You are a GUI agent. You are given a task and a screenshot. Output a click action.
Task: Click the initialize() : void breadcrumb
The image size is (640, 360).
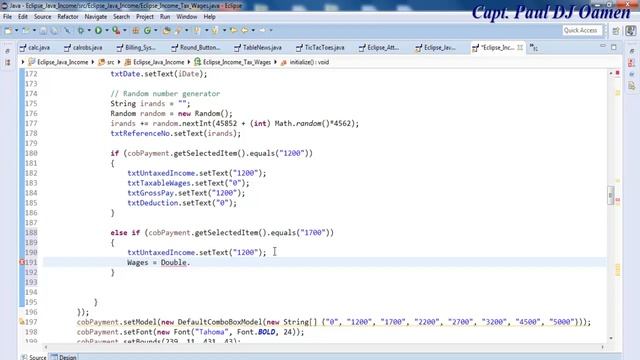coord(305,62)
